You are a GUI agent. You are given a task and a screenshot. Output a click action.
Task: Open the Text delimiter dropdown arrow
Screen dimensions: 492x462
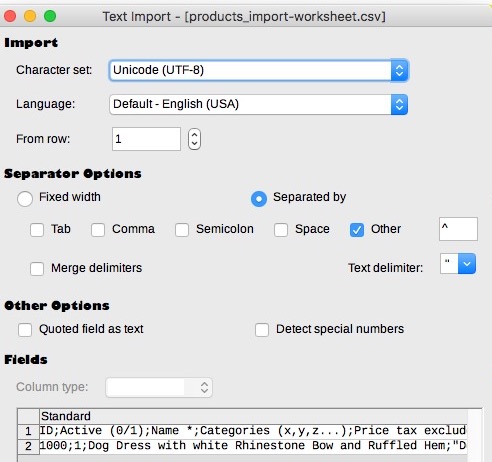[467, 264]
